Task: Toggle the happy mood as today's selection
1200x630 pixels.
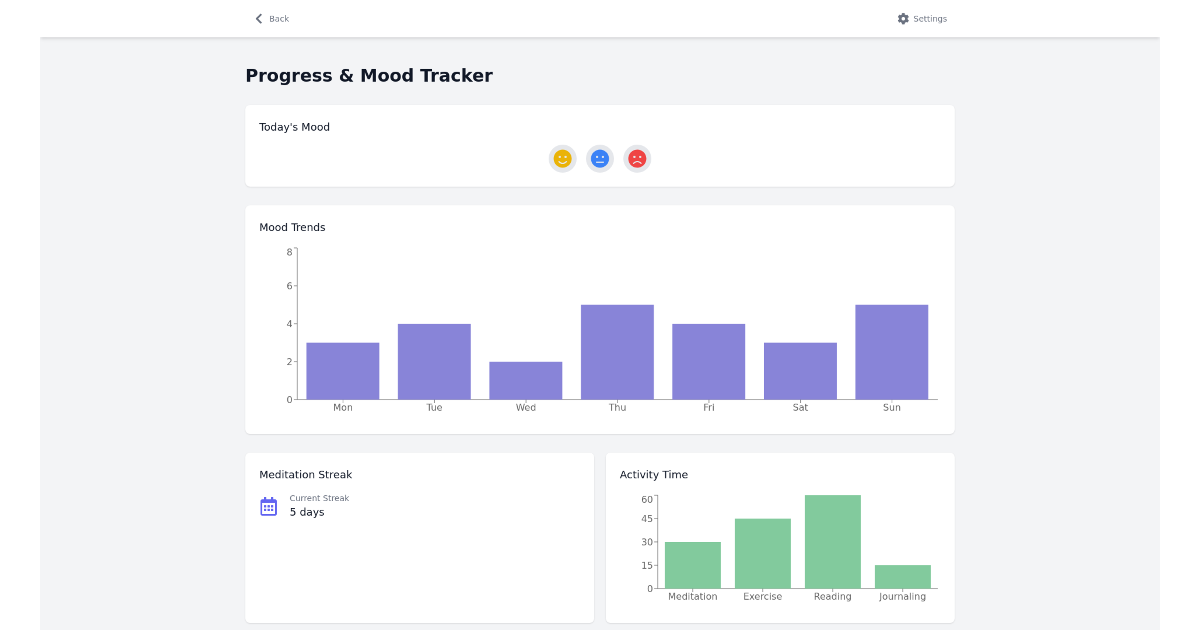Action: [x=562, y=158]
